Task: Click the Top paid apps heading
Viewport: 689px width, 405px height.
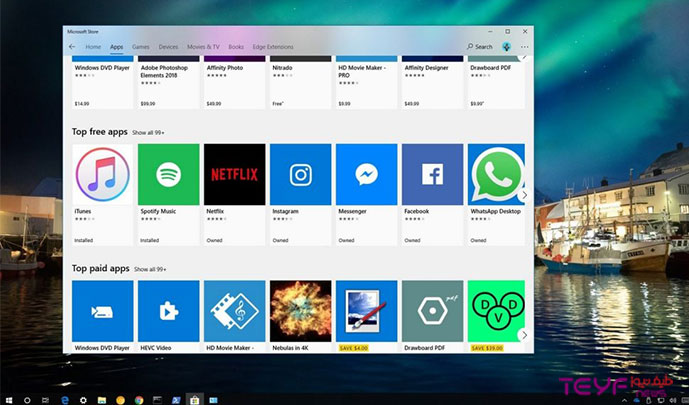Action: click(x=101, y=268)
